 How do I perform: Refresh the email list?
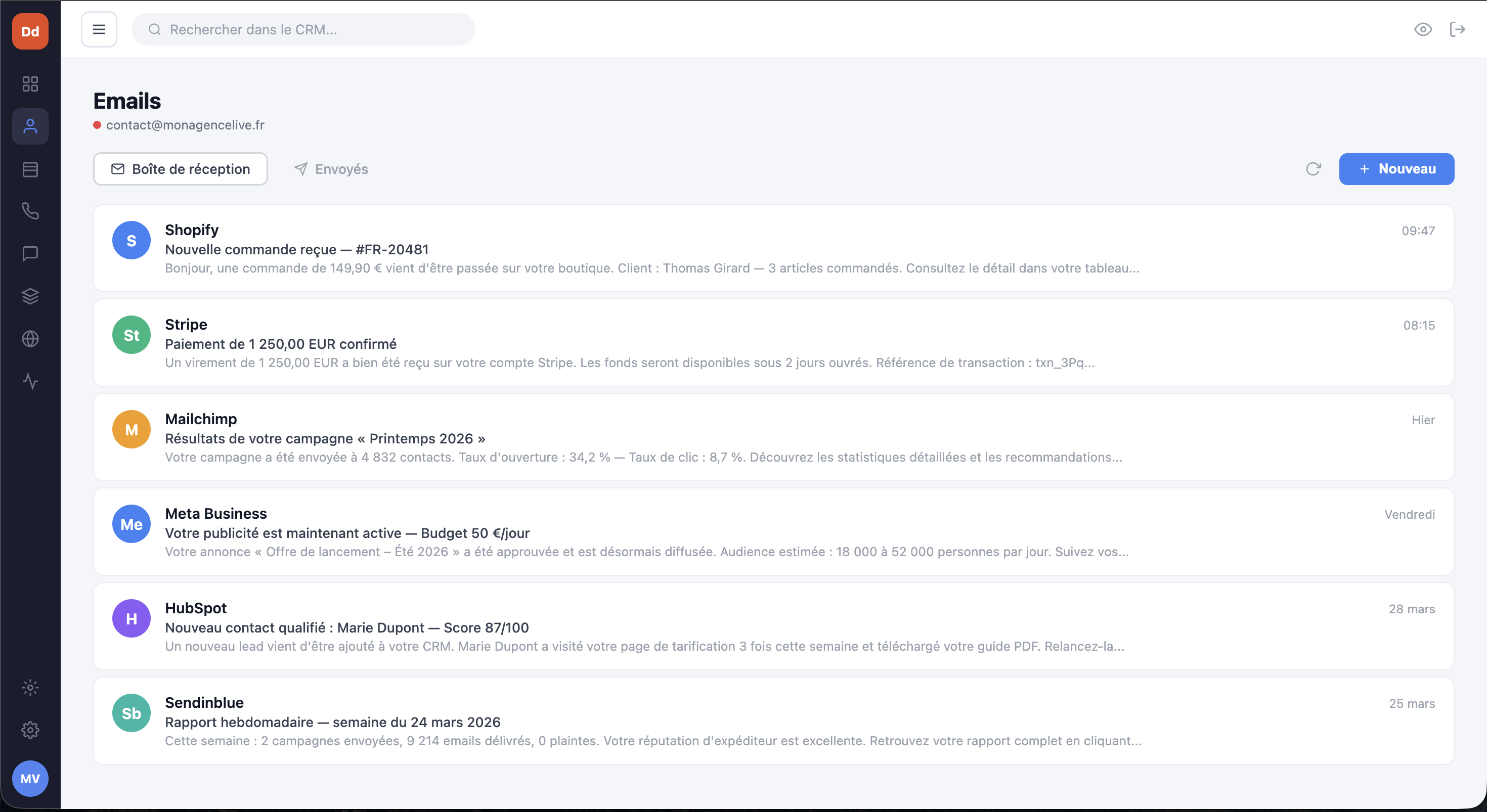click(x=1313, y=169)
